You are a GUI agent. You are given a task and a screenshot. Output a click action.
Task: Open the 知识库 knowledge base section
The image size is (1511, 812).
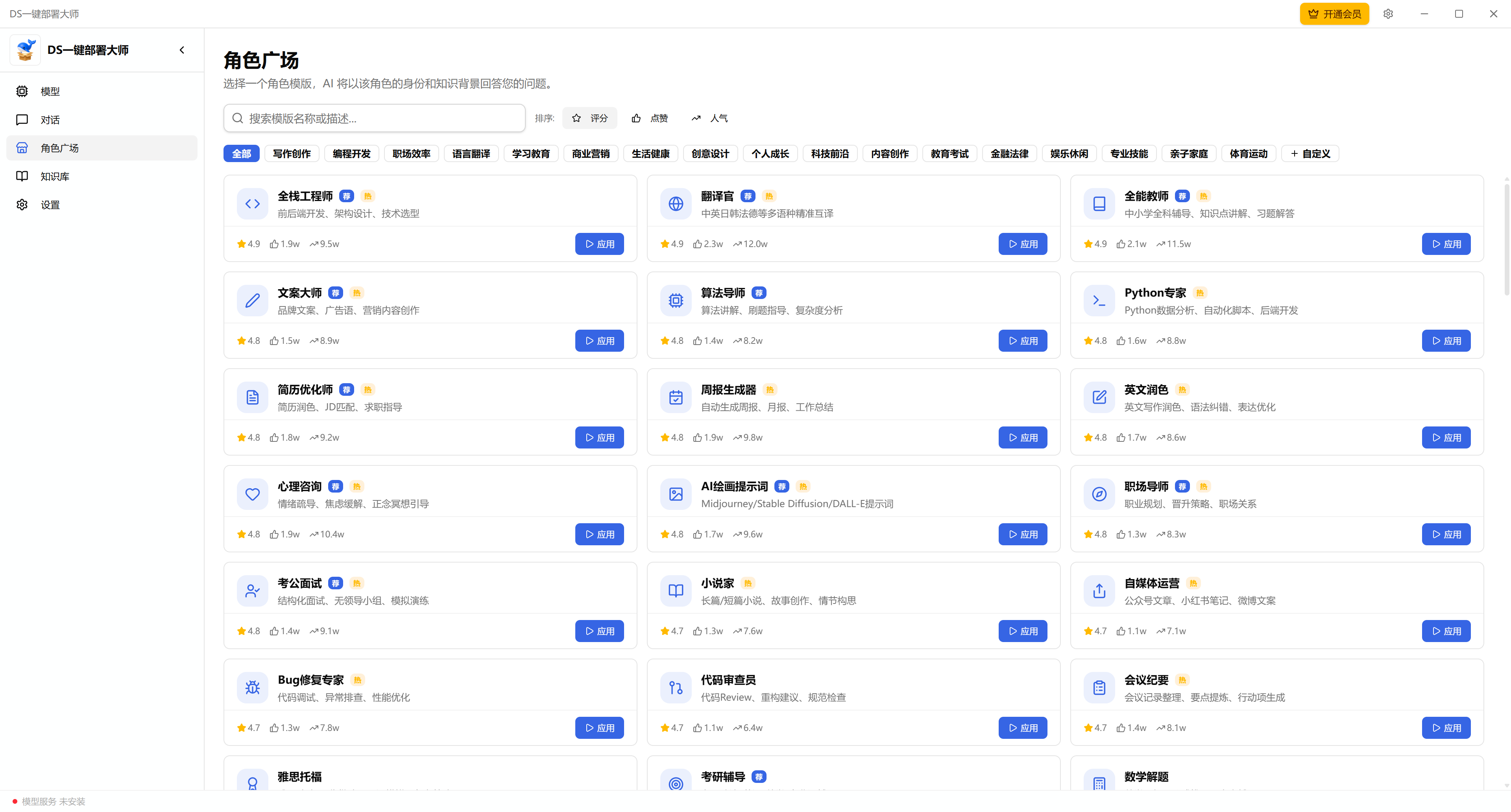[x=102, y=177]
